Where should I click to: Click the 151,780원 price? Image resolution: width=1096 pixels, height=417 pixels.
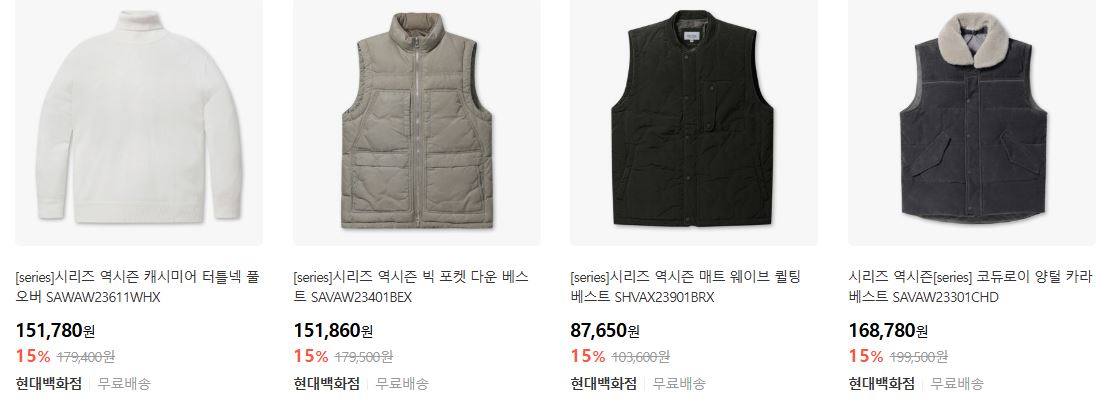click(55, 330)
